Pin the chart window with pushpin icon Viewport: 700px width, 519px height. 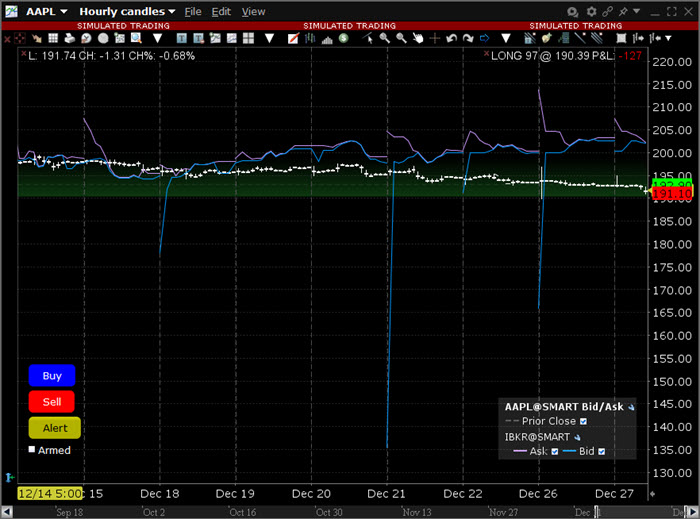coord(623,12)
